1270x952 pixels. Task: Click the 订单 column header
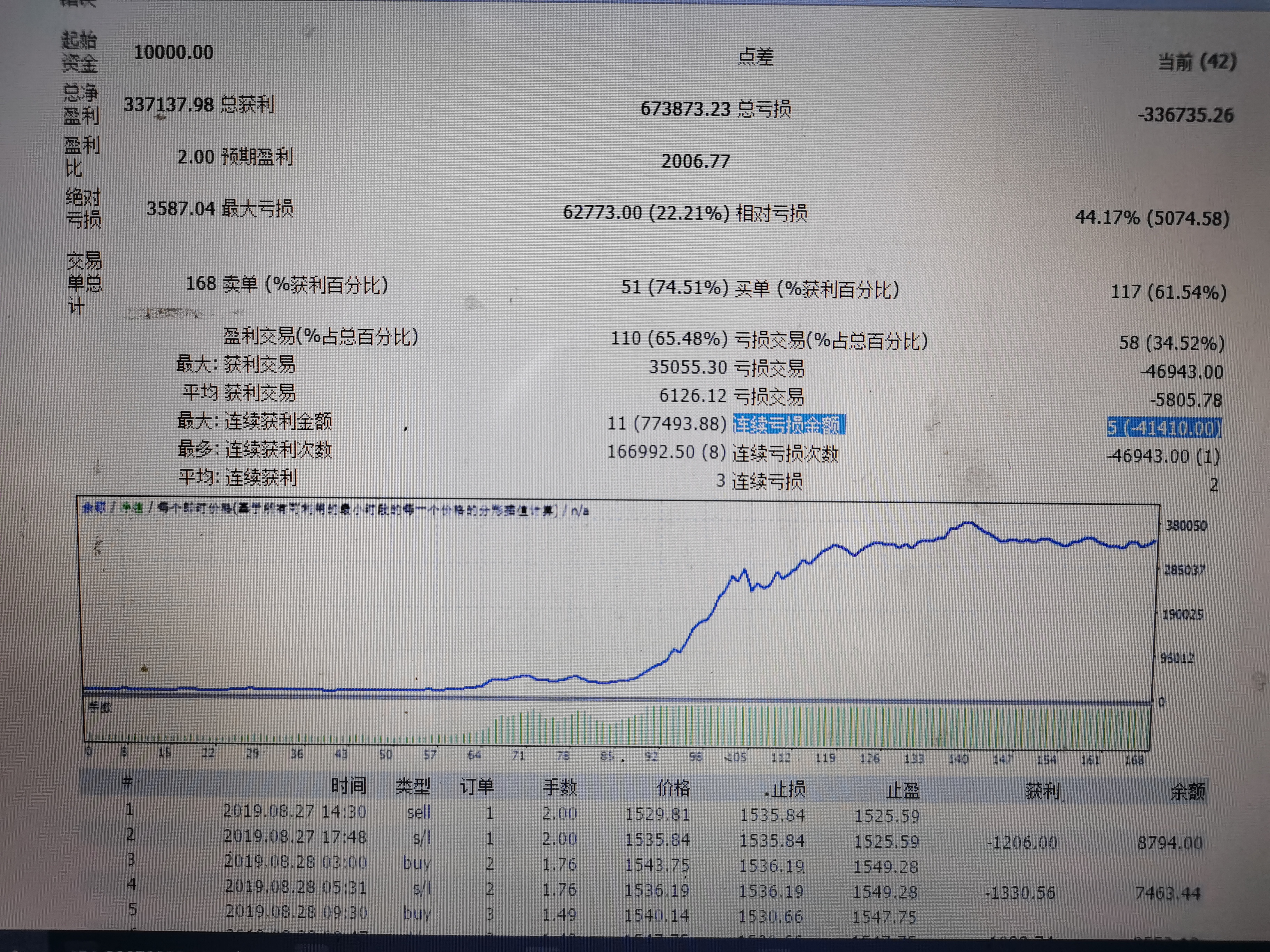pyautogui.click(x=477, y=787)
